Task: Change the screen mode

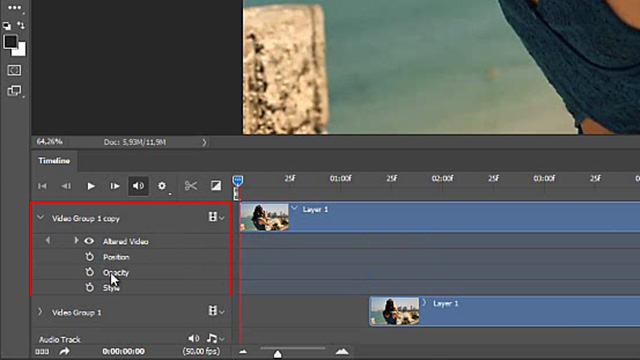Action: [x=14, y=91]
